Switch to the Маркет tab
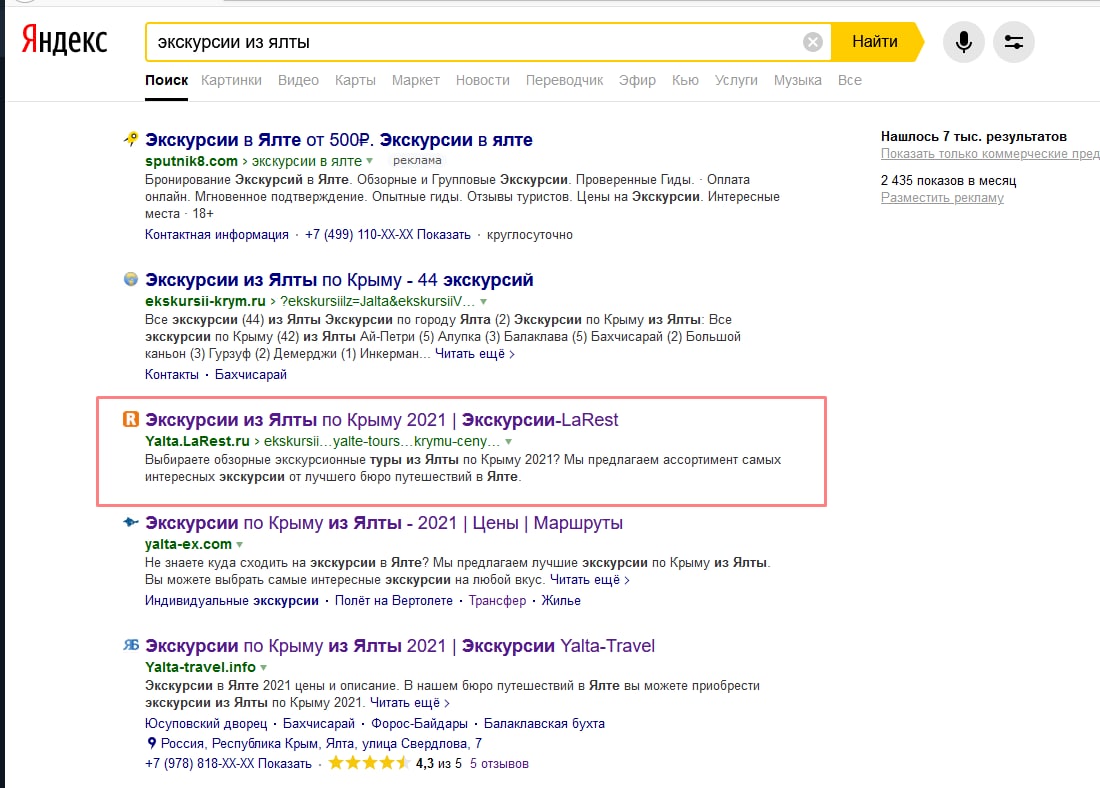Screen dimensions: 1100x788 (415, 80)
